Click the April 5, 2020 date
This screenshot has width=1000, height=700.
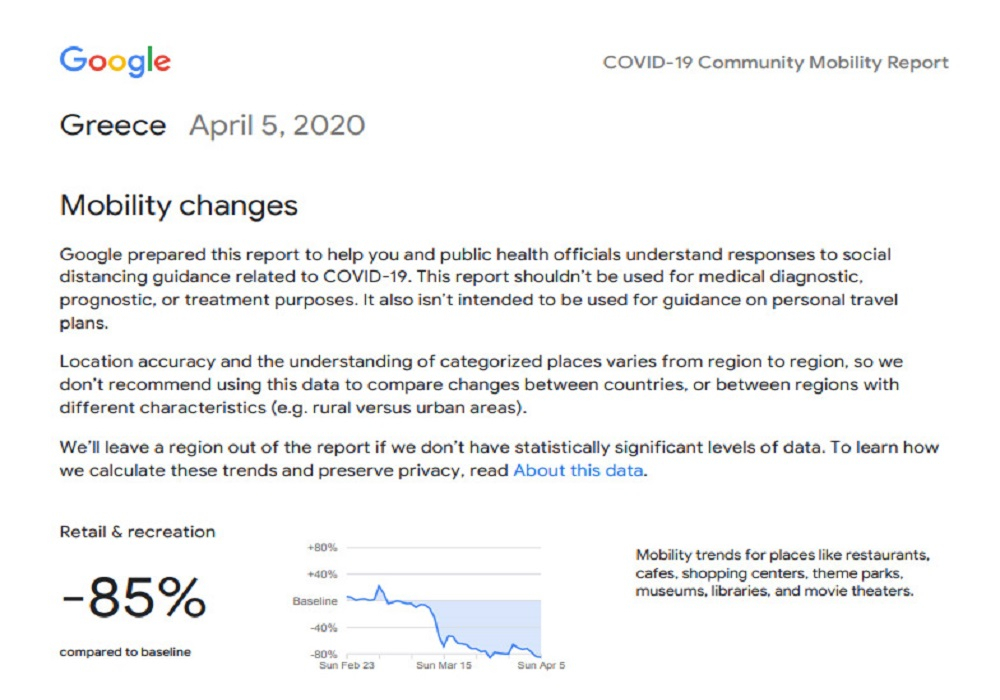click(x=277, y=126)
